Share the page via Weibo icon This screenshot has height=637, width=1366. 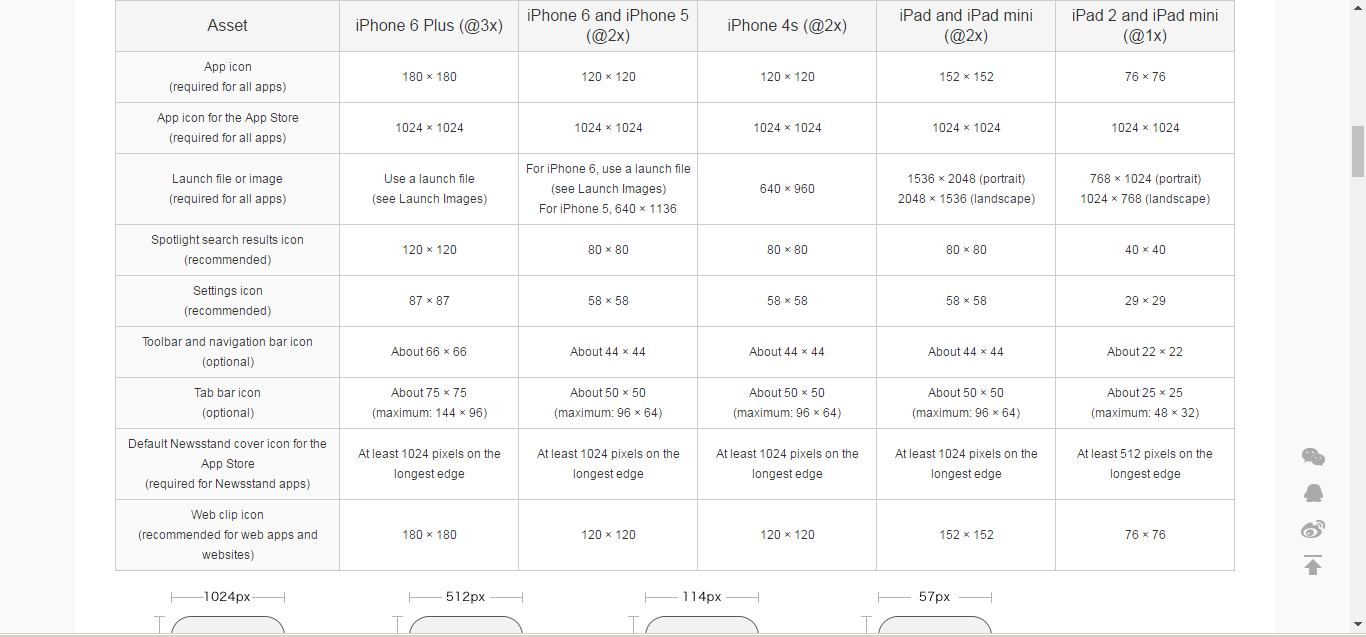pos(1313,529)
